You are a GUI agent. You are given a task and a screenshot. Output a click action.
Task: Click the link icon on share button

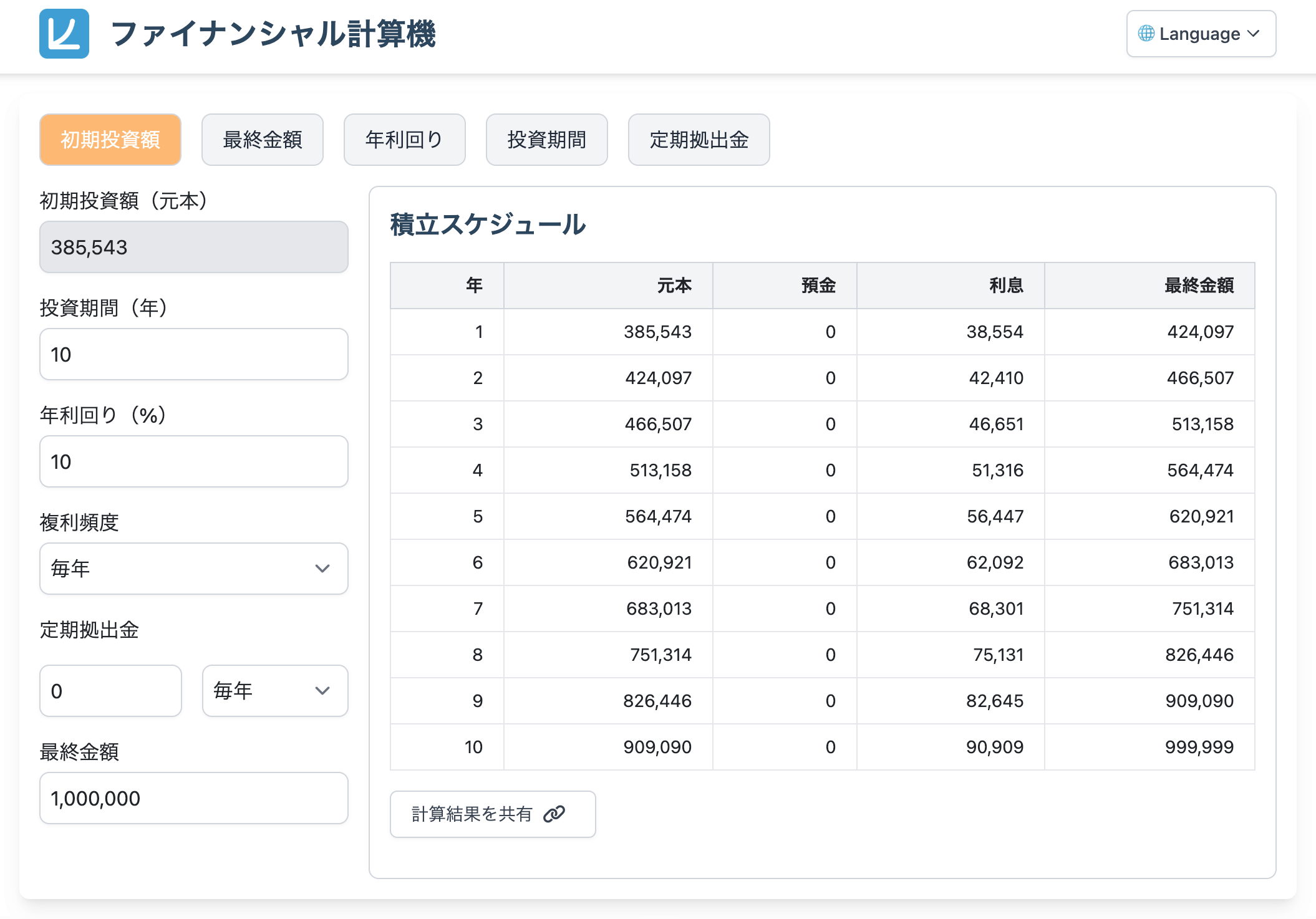tap(554, 814)
